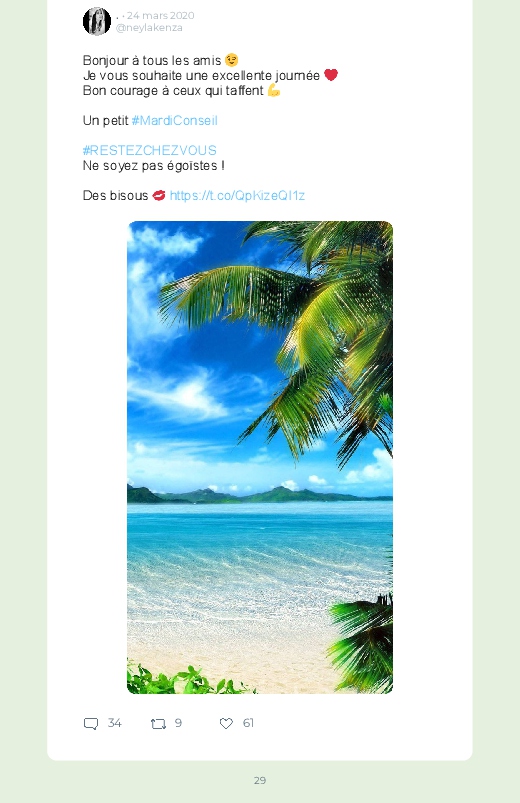Open the @neylakenza handle
The width and height of the screenshot is (520, 803).
(x=149, y=28)
